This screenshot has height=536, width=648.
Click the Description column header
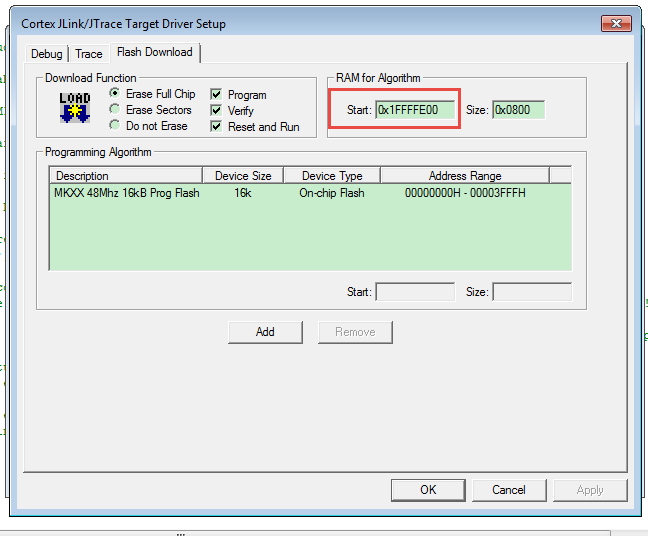tap(126, 176)
